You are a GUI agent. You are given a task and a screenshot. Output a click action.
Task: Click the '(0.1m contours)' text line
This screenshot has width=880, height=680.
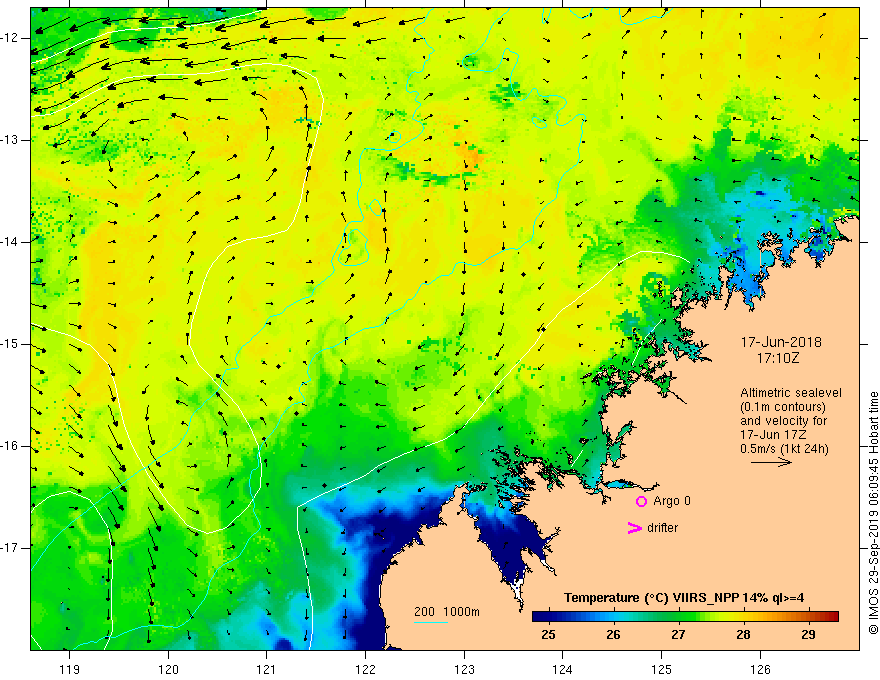(x=783, y=407)
